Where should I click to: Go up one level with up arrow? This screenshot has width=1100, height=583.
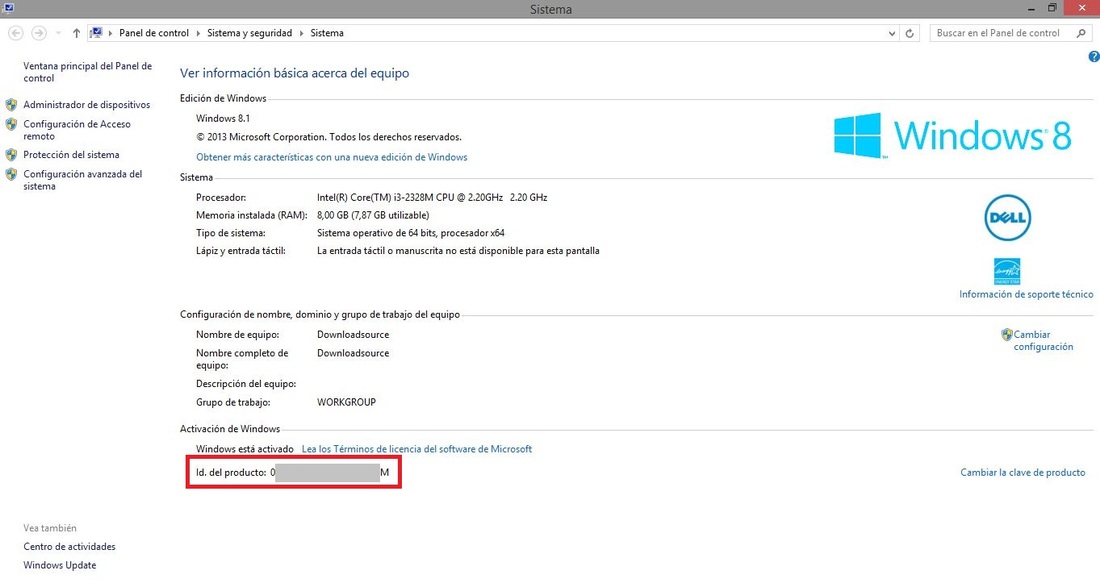click(76, 33)
